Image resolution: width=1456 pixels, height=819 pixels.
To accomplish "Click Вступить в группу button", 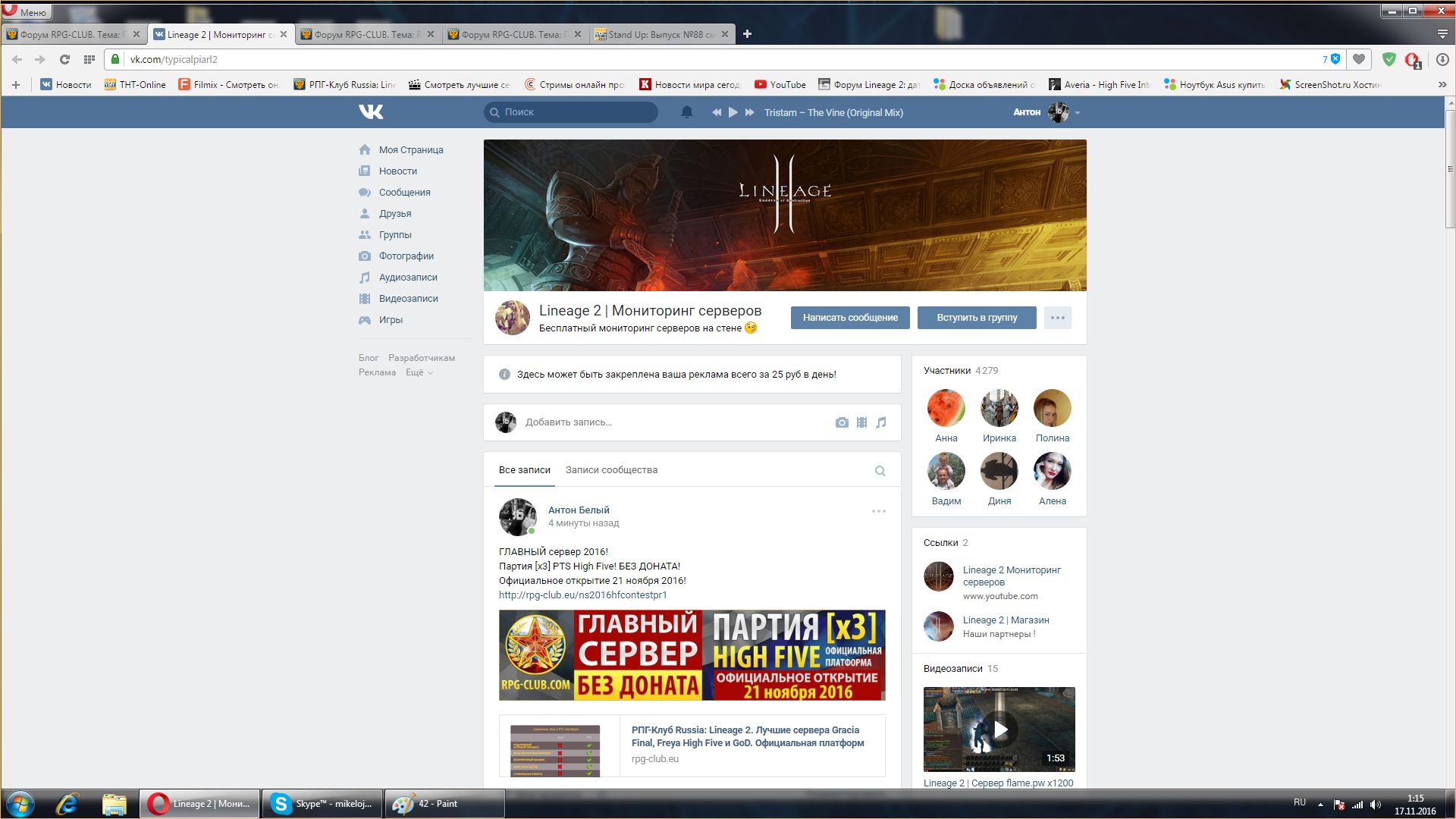I will tap(976, 318).
